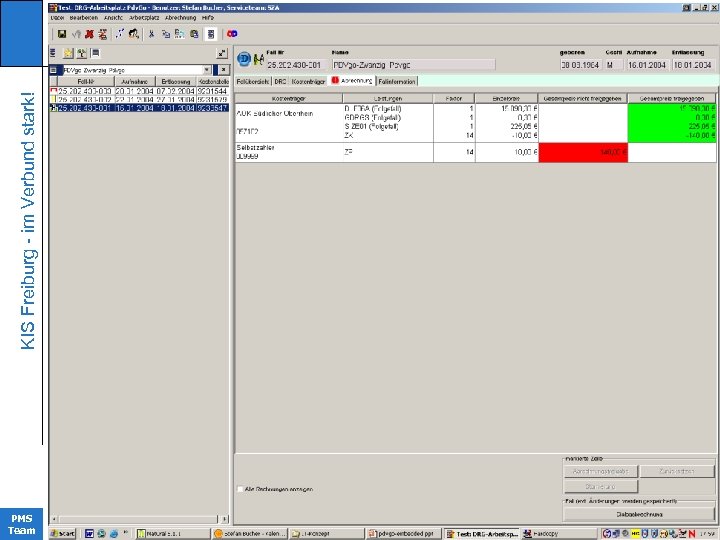This screenshot has width=720, height=540.
Task: Open the Hardcopy taskbar button
Action: [557, 534]
